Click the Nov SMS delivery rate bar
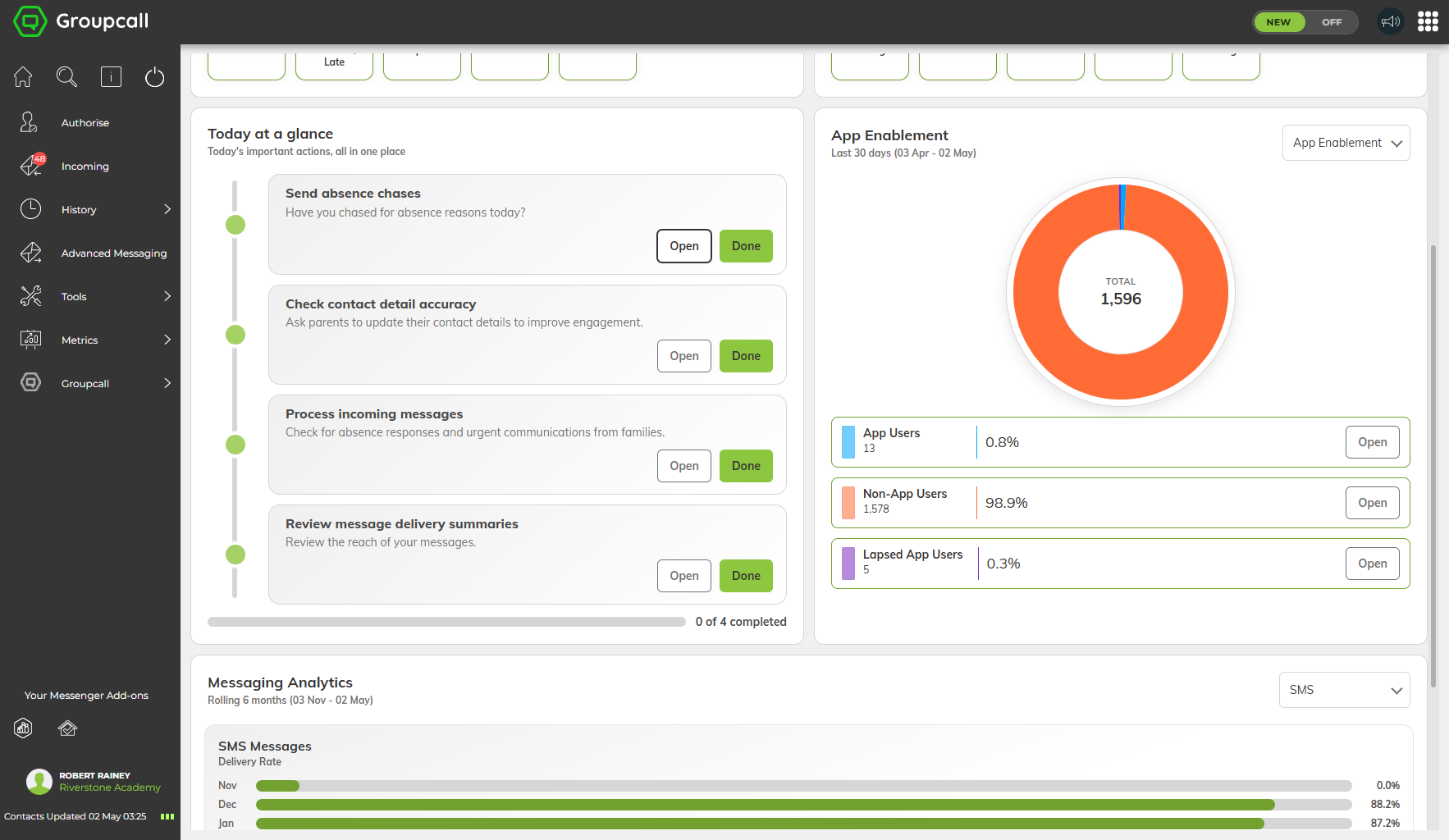The height and width of the screenshot is (840, 1449). point(803,786)
